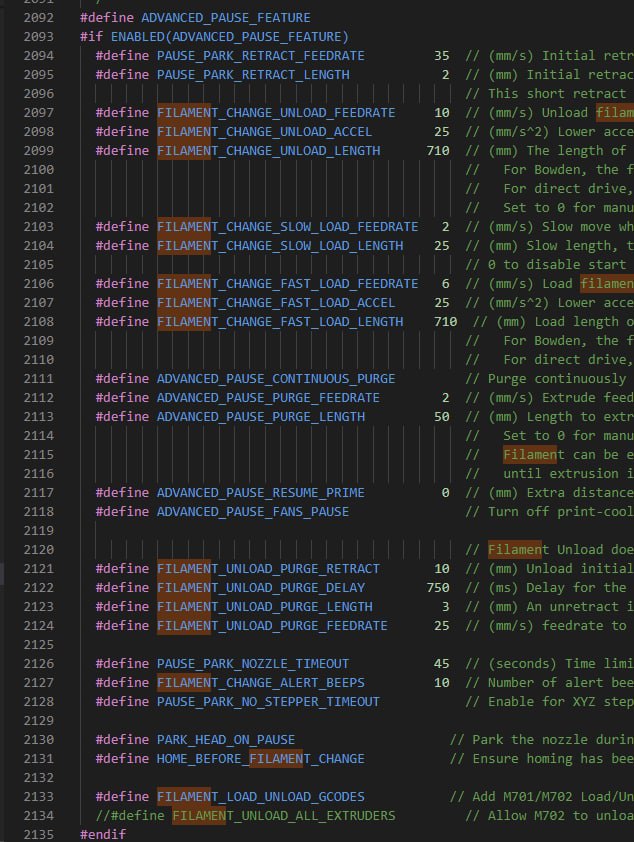Click FILAMENT_CHANGE_SLOW_LOAD_LENGTH macro name
This screenshot has width=634, height=842.
coord(280,246)
